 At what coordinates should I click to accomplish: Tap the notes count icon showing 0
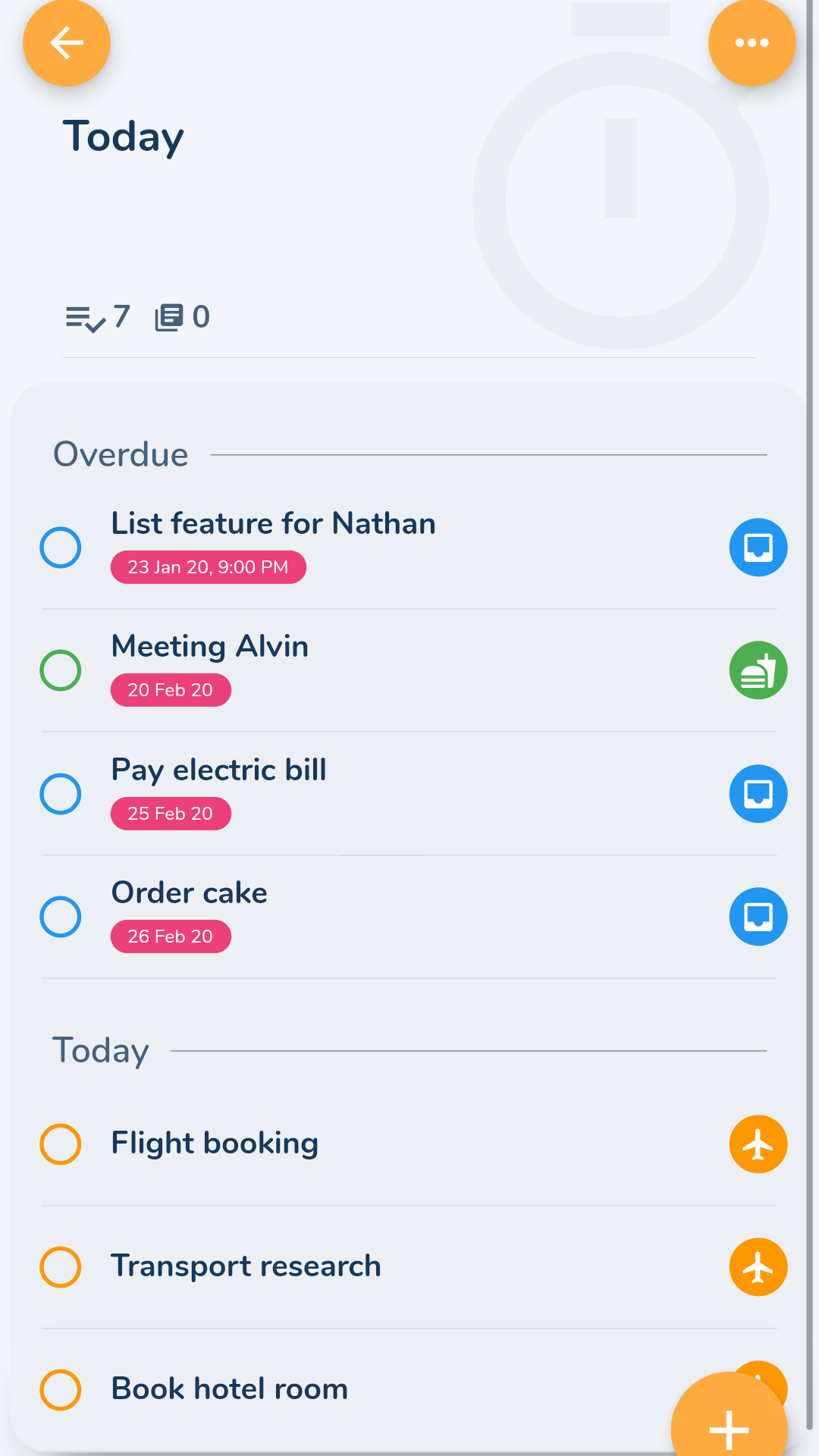tap(169, 317)
